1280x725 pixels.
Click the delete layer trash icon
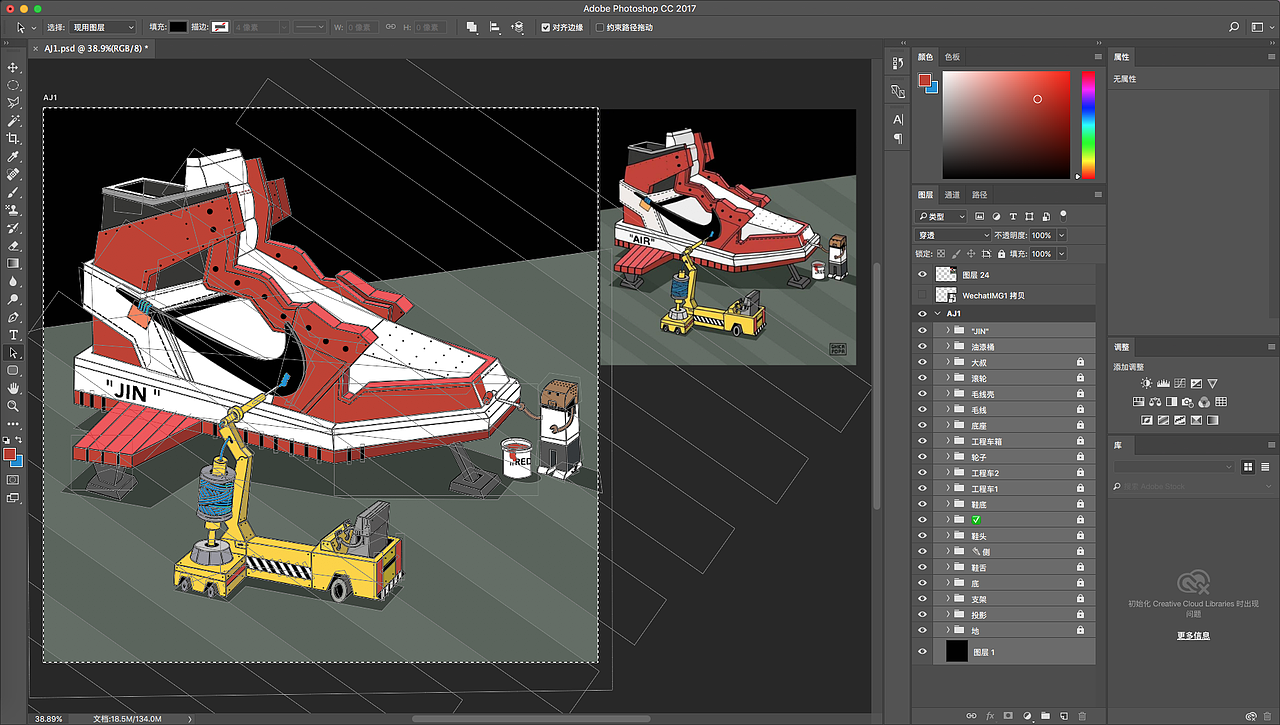[1082, 716]
